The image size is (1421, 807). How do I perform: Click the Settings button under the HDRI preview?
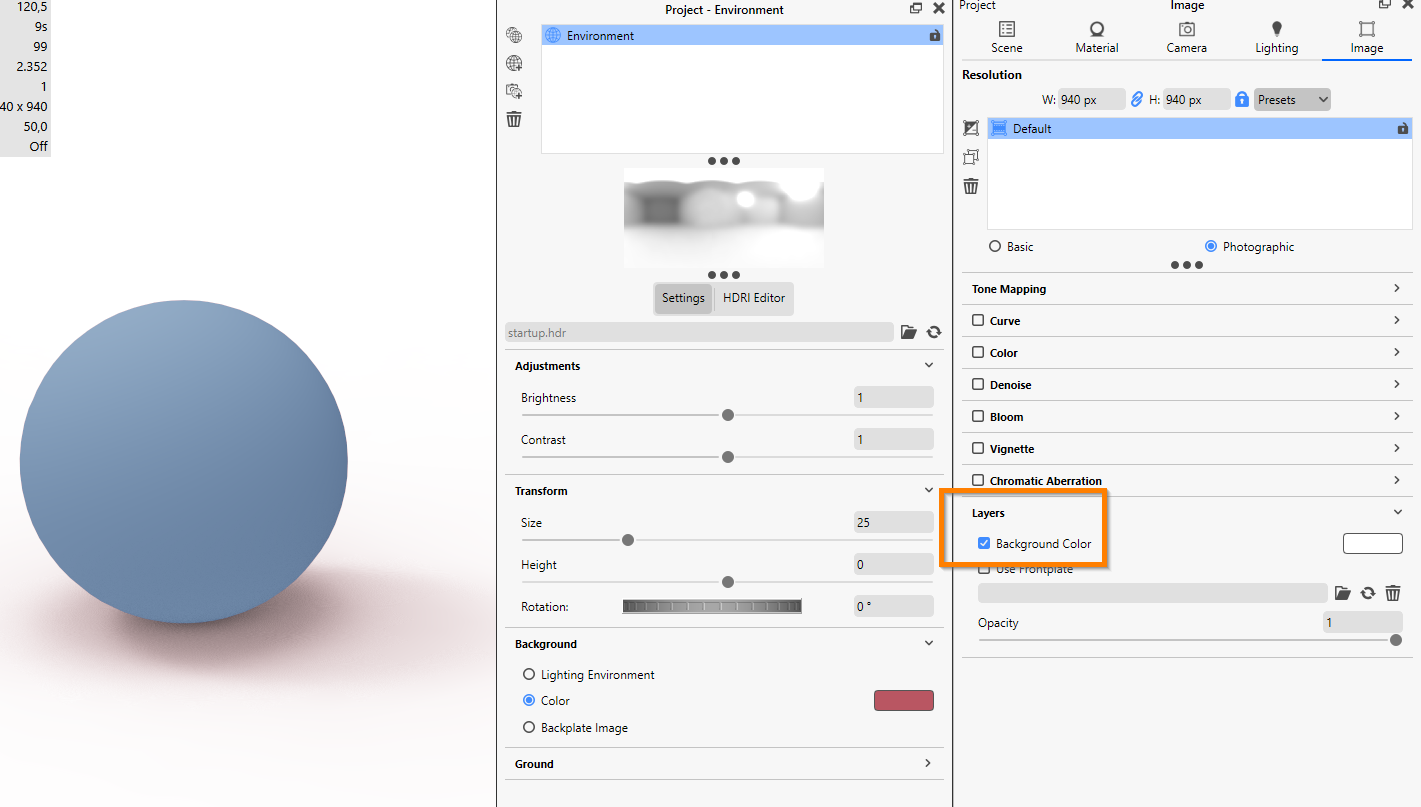coord(683,298)
